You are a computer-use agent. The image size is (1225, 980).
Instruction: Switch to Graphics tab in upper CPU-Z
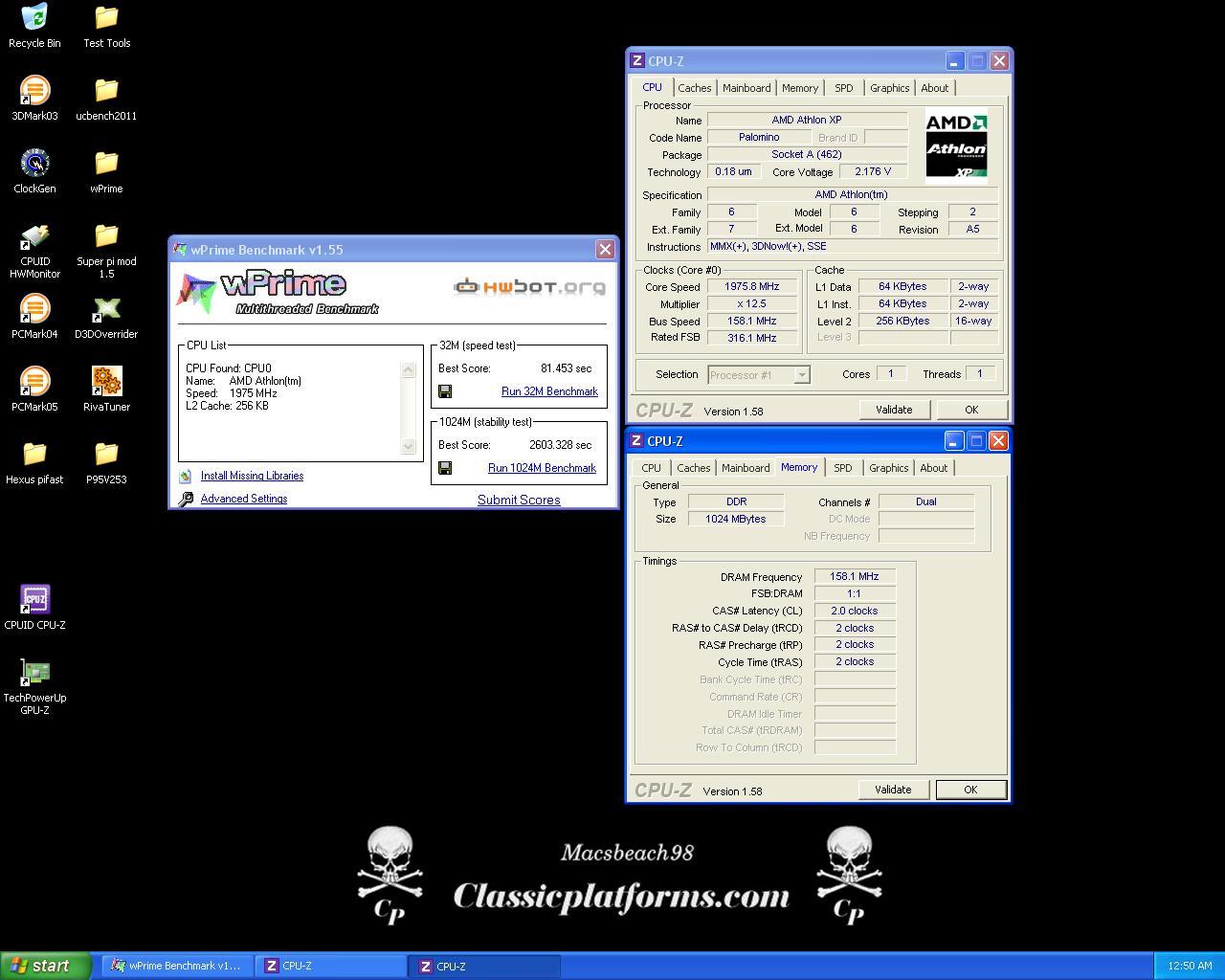click(889, 88)
